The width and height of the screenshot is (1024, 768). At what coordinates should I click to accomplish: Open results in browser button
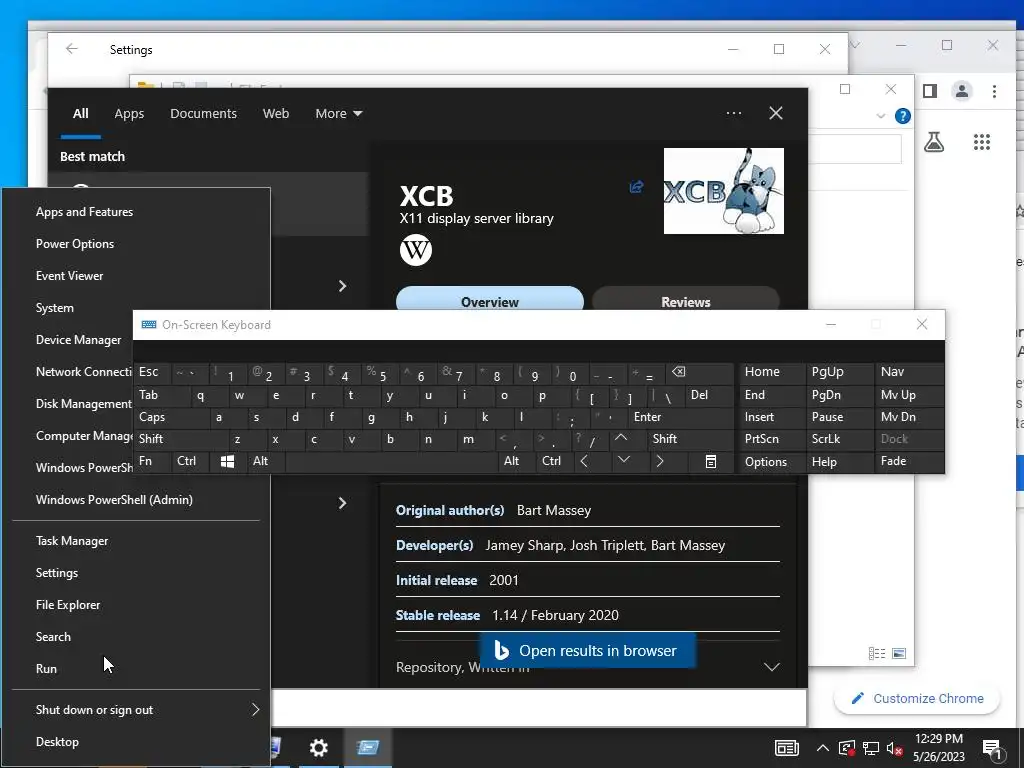[x=587, y=650]
